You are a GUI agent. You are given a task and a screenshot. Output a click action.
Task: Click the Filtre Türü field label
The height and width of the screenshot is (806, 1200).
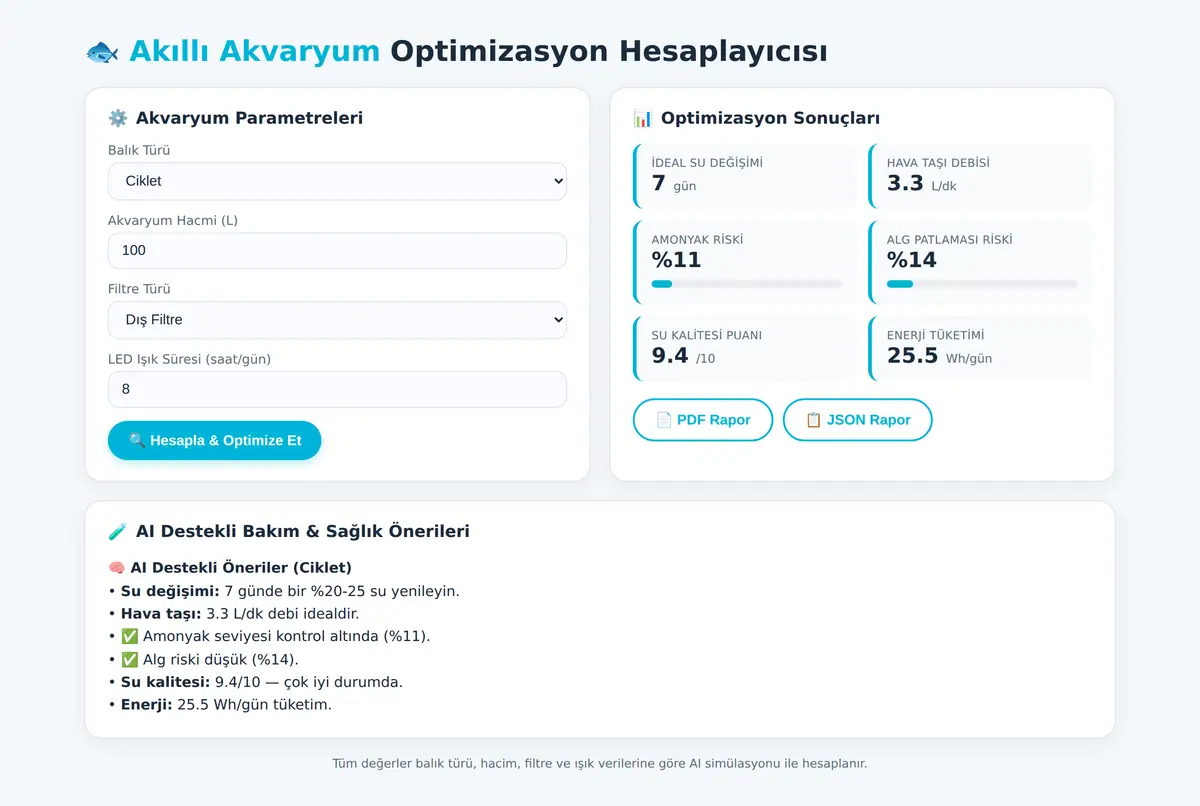pyautogui.click(x=139, y=289)
